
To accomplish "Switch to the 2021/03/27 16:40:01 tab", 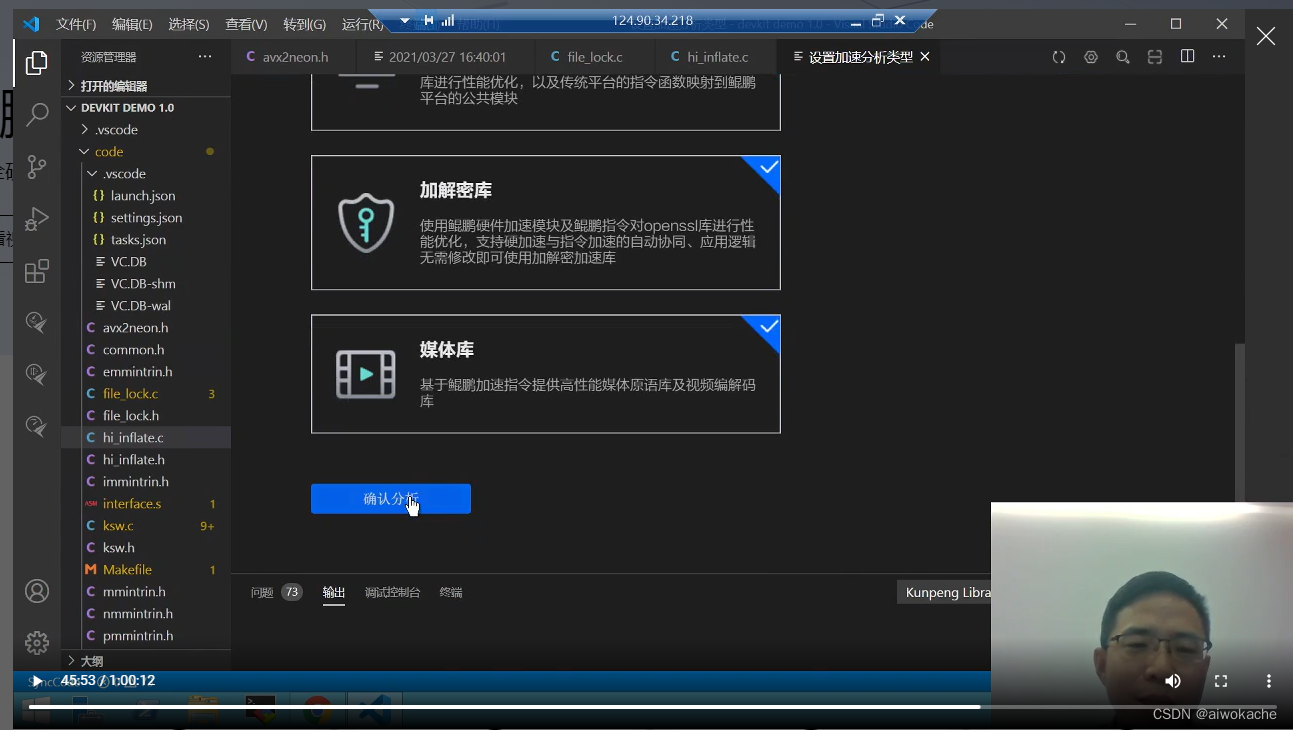I will pos(446,57).
